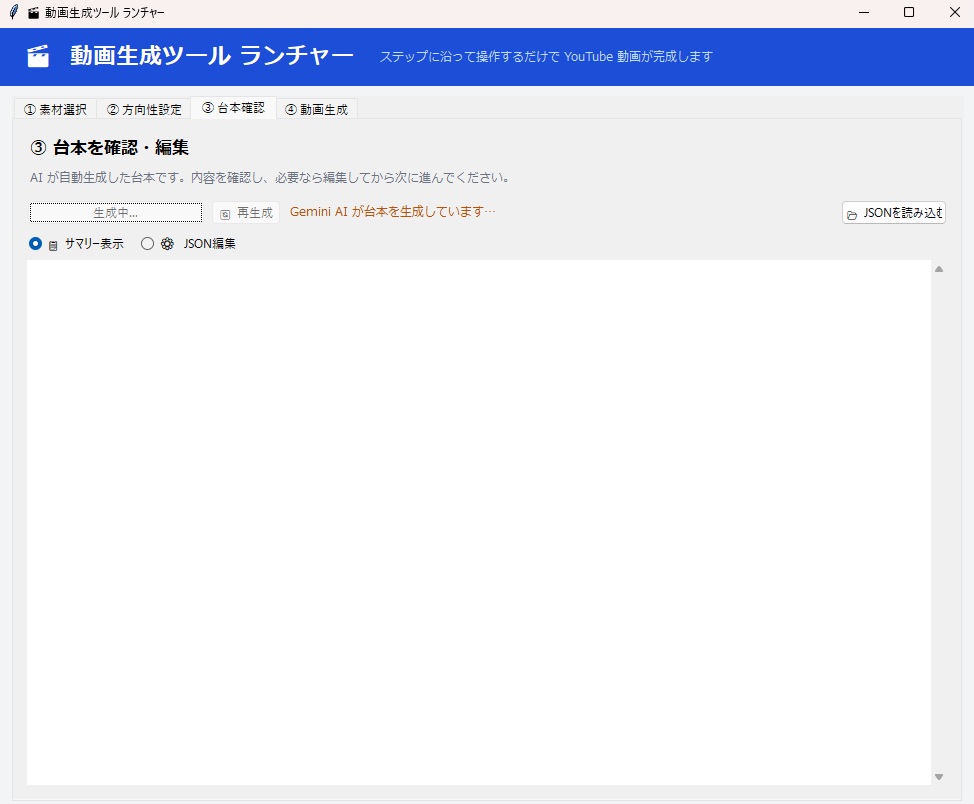Screen dimensions: 974x804
Task: Click the scroll-down arrow of the script area
Action: coord(939,777)
